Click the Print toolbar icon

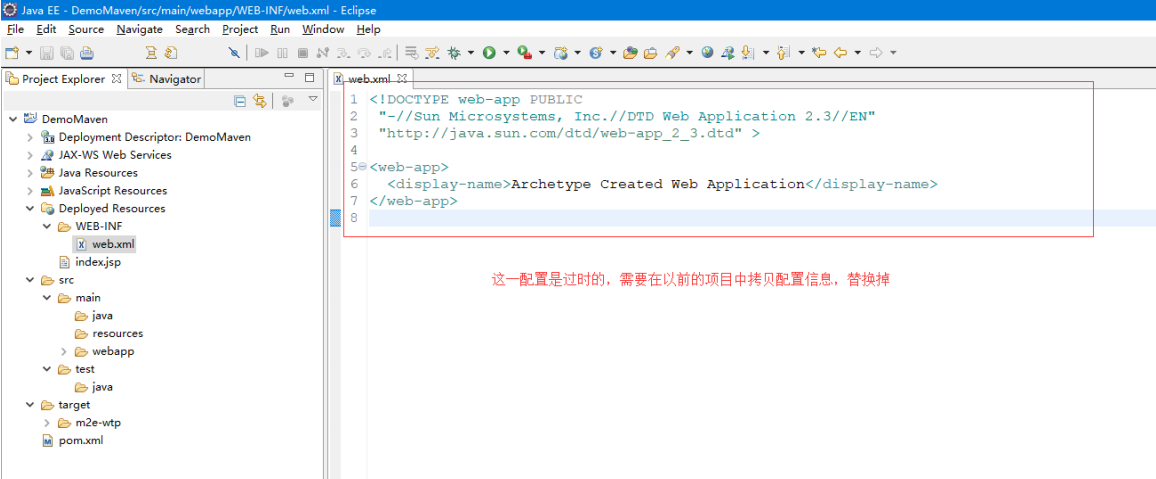[86, 52]
